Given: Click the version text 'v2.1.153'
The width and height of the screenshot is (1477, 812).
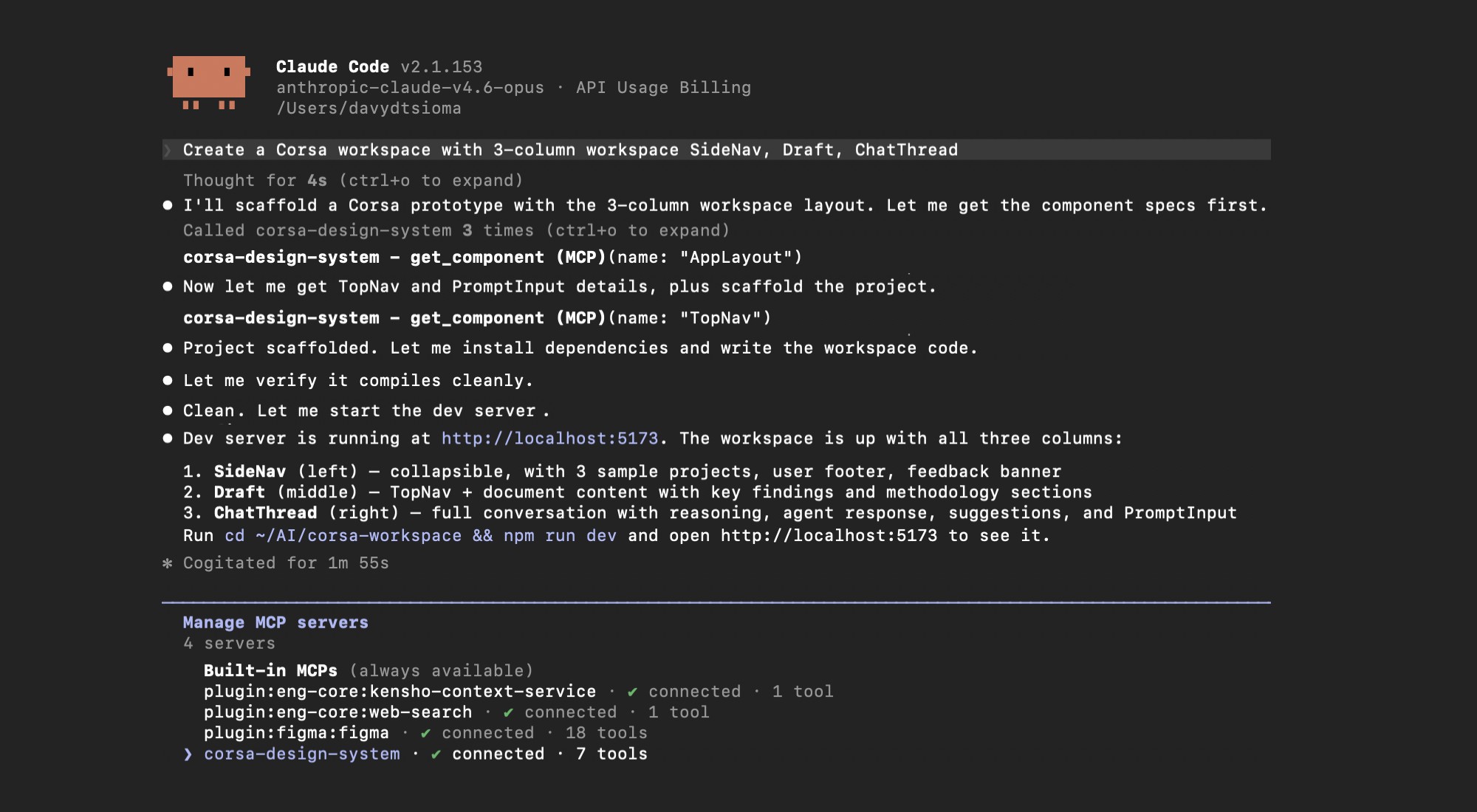Looking at the screenshot, I should coord(442,67).
